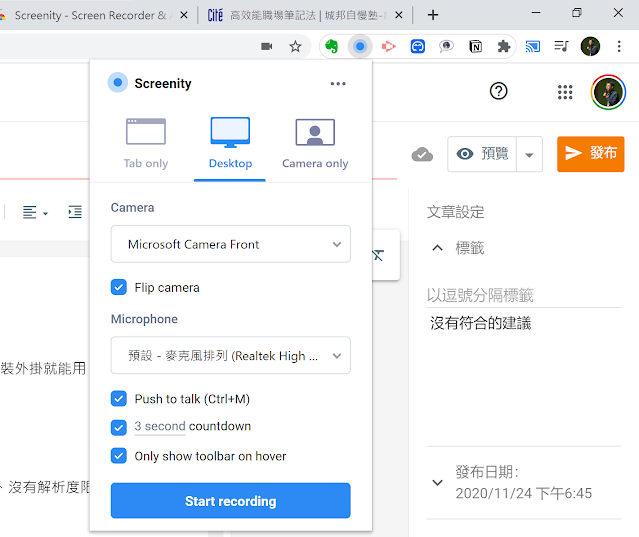This screenshot has width=639, height=537.
Task: Uncheck the Flip camera checkbox
Action: click(x=119, y=287)
